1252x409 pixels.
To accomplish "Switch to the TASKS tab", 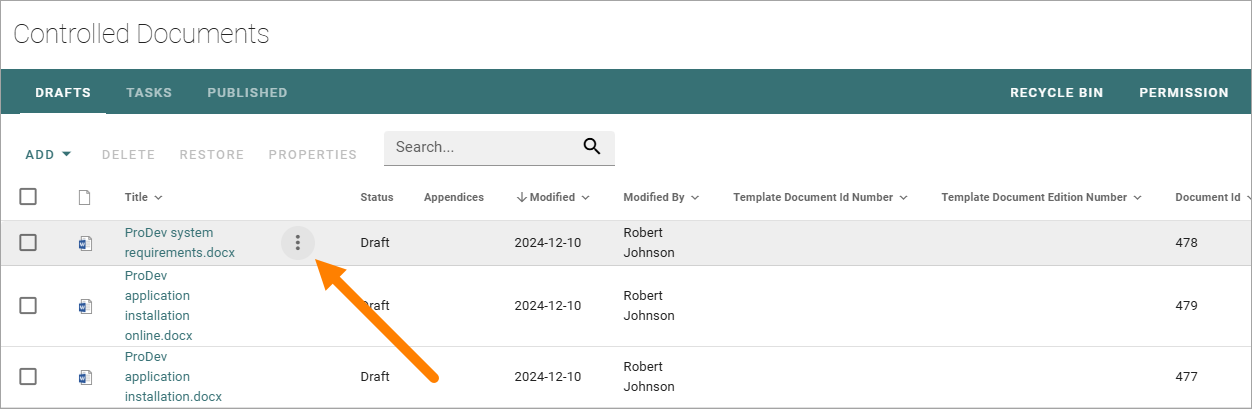I will pyautogui.click(x=149, y=93).
